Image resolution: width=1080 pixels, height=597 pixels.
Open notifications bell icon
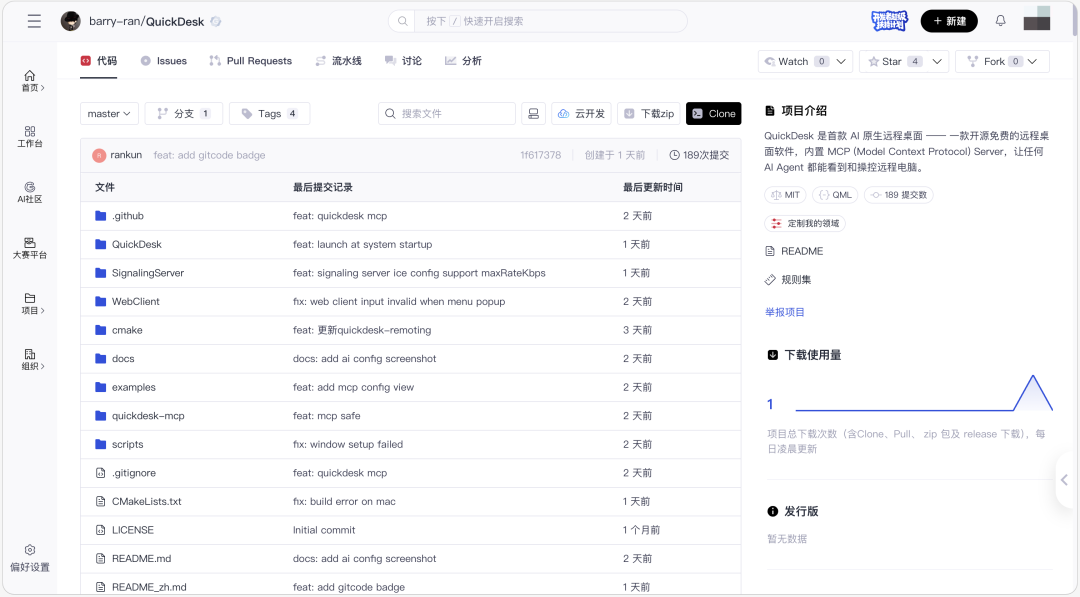coord(1000,21)
